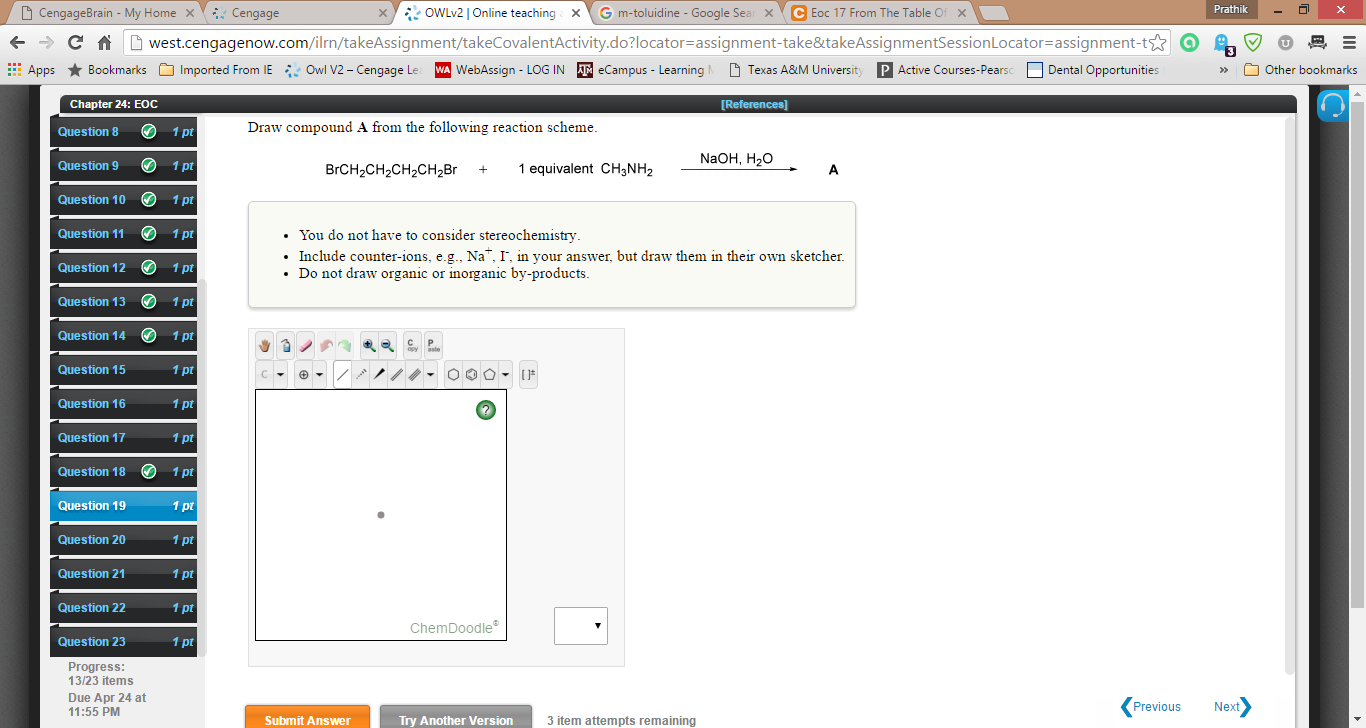Open the bond types dropdown arrow
The image size is (1366, 728).
pos(431,375)
